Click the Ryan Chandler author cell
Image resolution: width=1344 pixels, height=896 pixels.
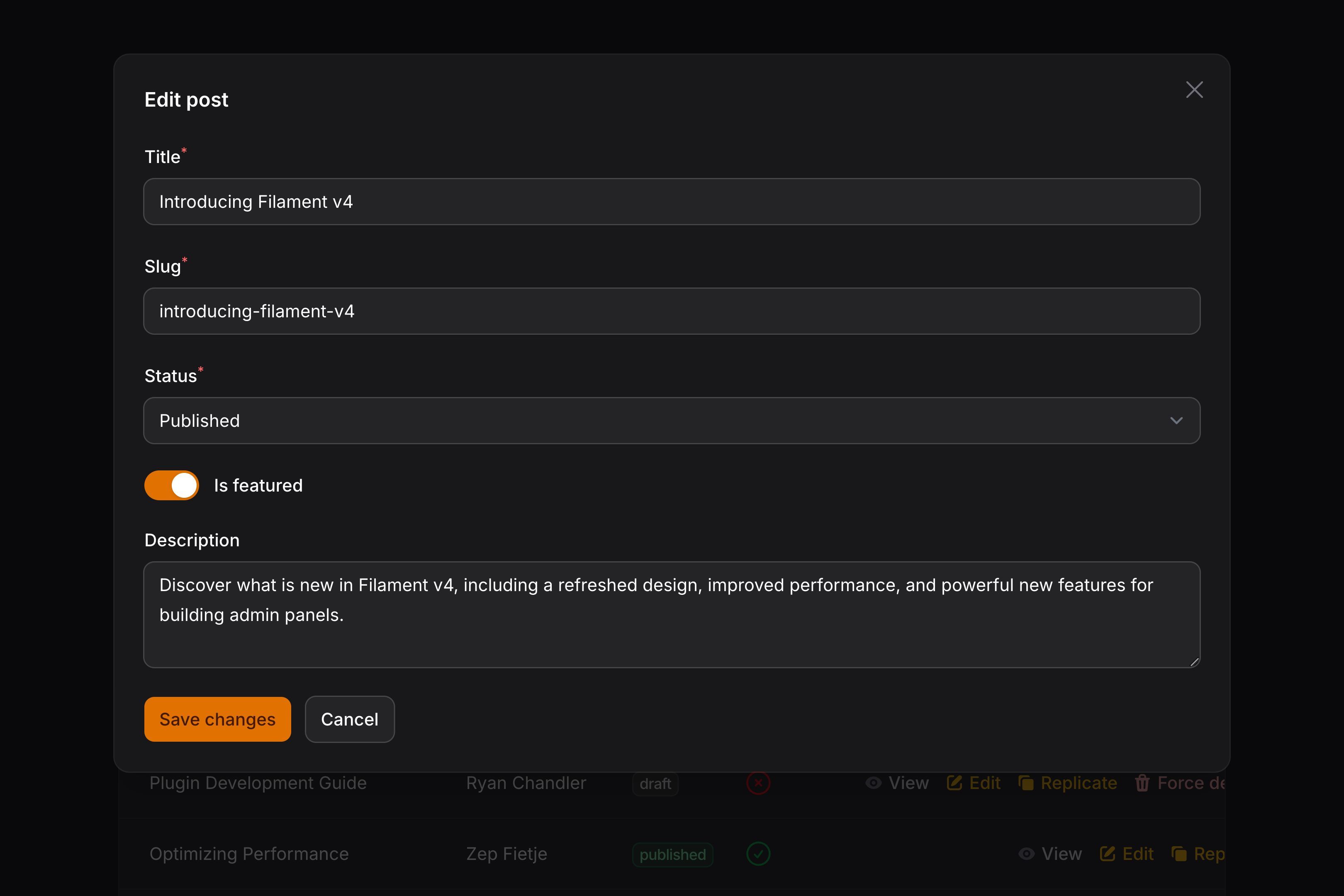coord(526,783)
